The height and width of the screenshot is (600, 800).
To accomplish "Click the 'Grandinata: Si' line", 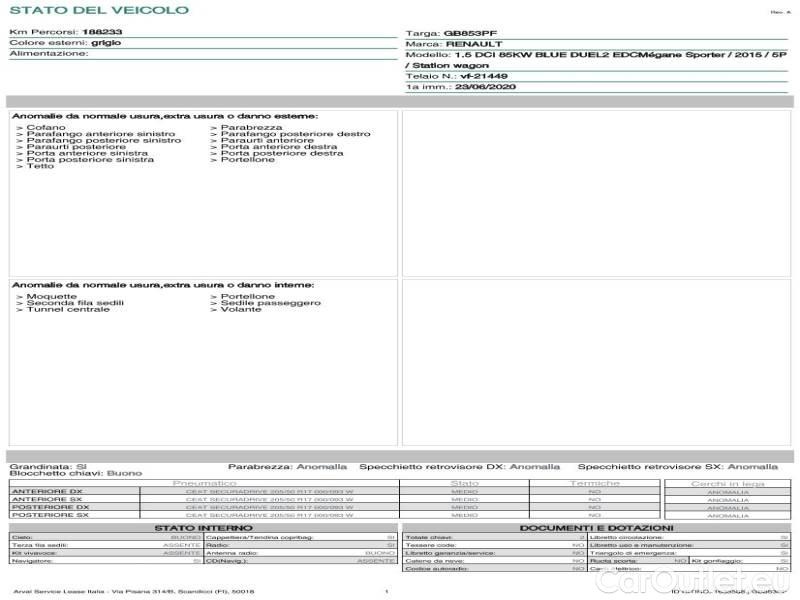I will coord(48,466).
